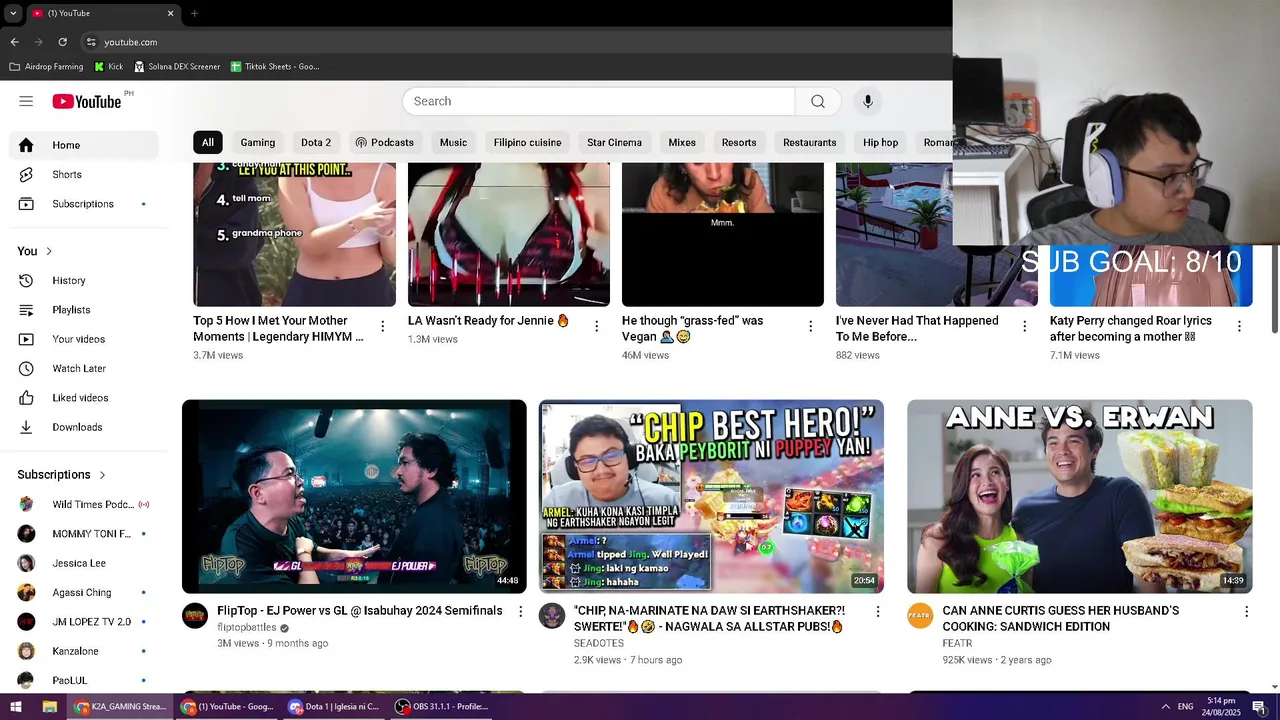1280x720 pixels.
Task: Open Kanzalone subscription channel
Action: (84, 651)
